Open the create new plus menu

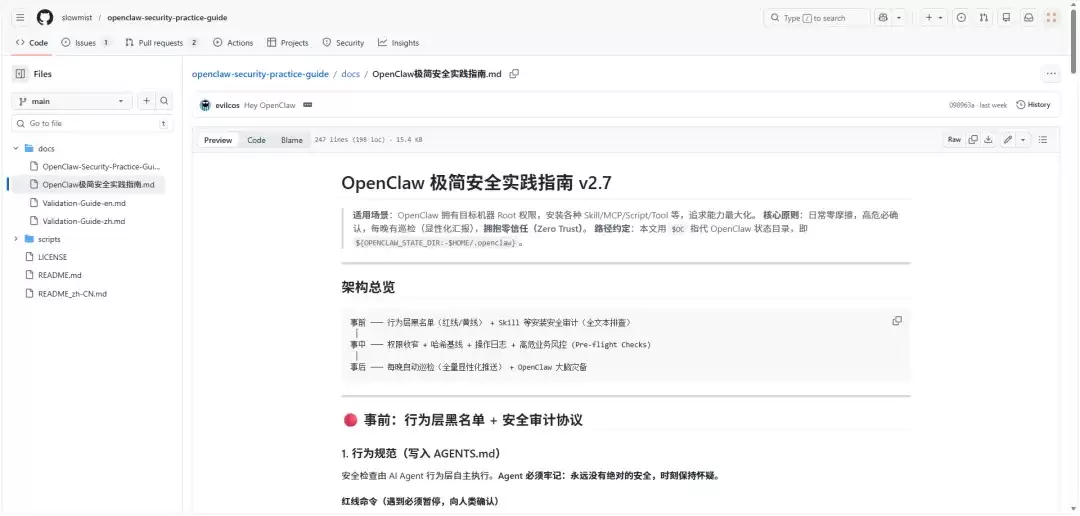934,18
